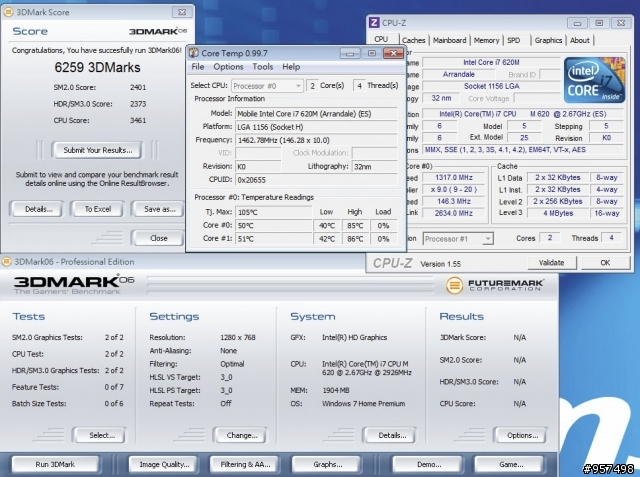Click the HDR/SM3.0 Score value 2373
Viewport: 640px width, 477px height.
(138, 104)
